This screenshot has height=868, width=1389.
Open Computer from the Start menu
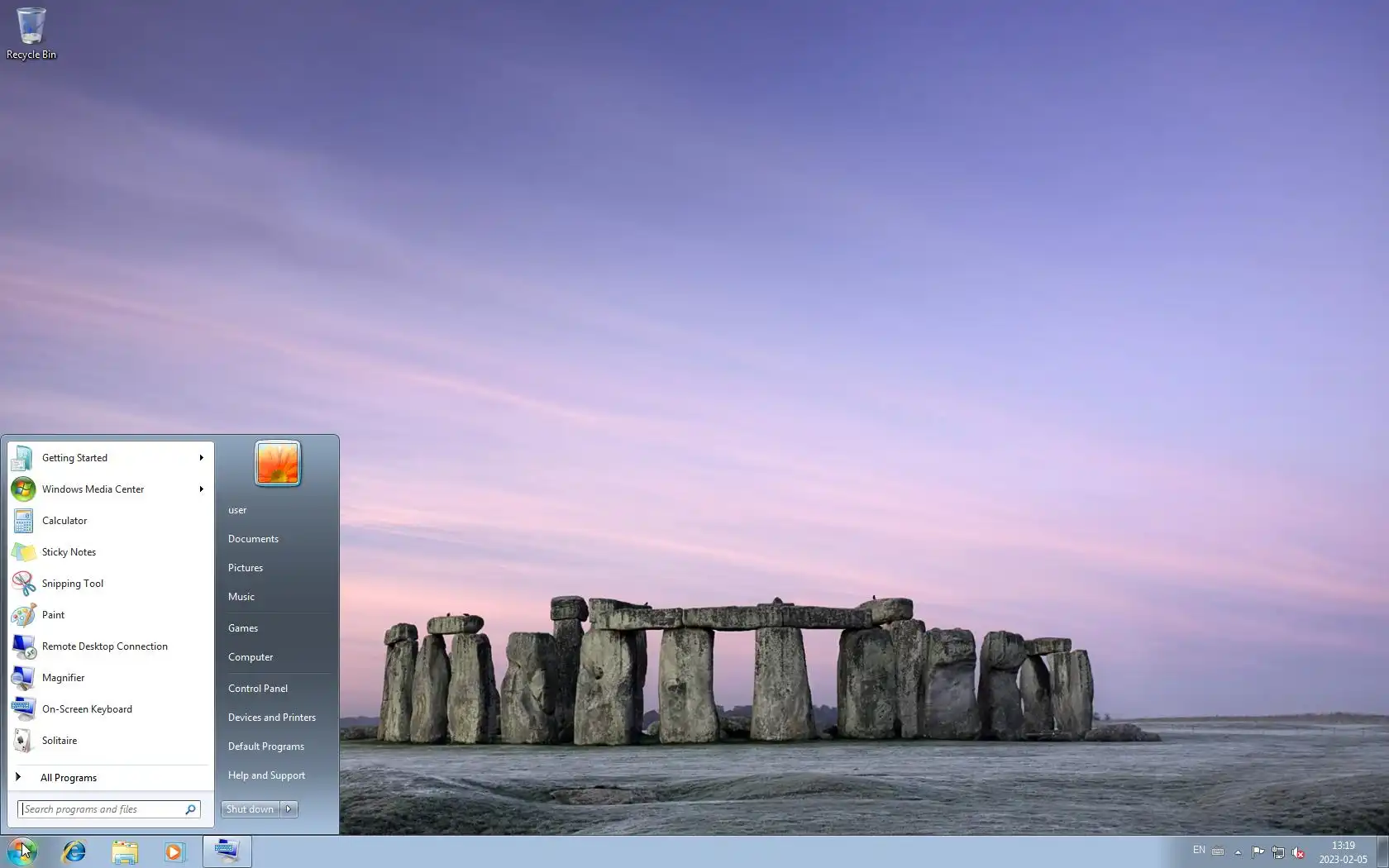tap(251, 657)
